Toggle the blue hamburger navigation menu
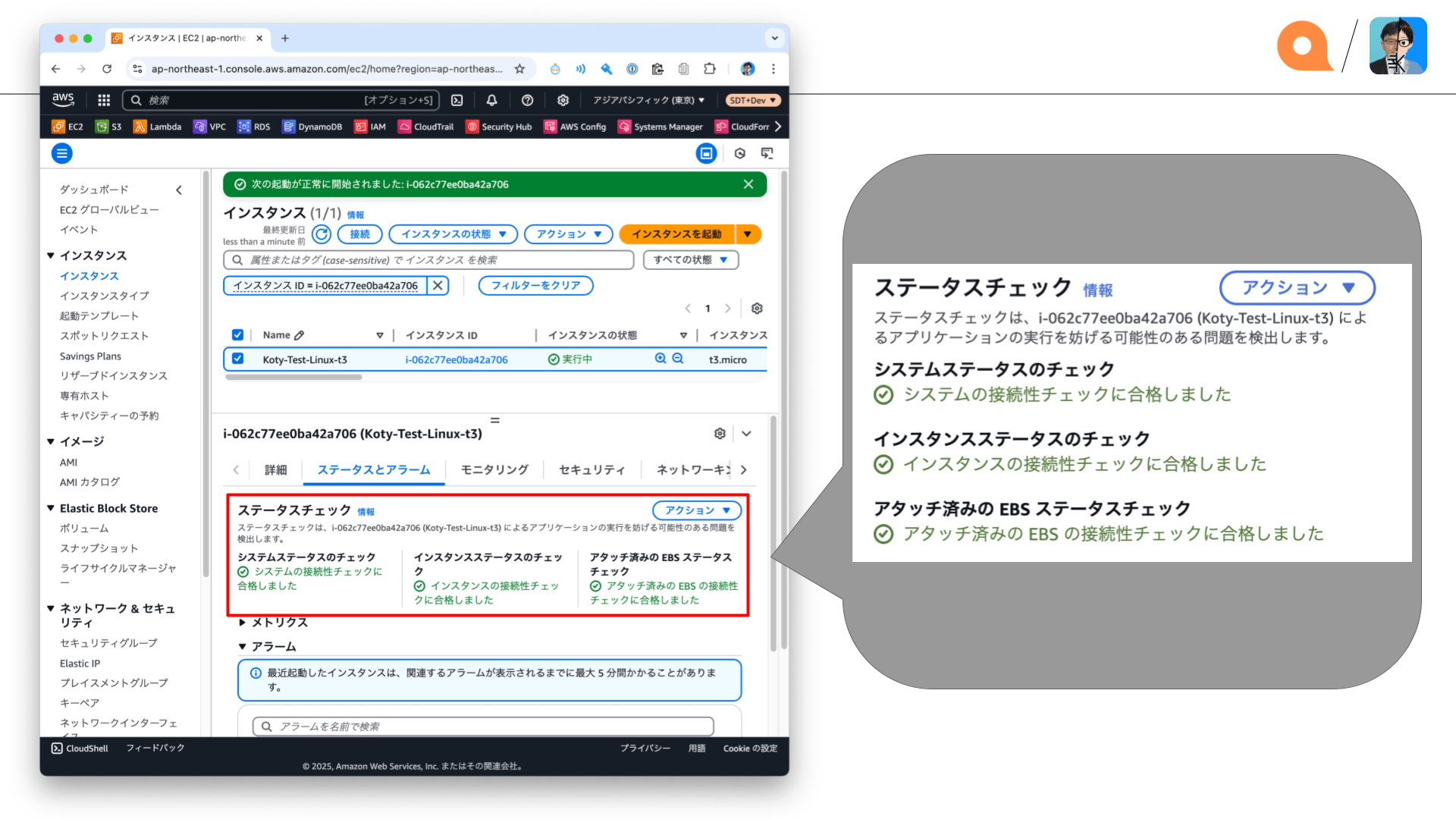 click(62, 153)
